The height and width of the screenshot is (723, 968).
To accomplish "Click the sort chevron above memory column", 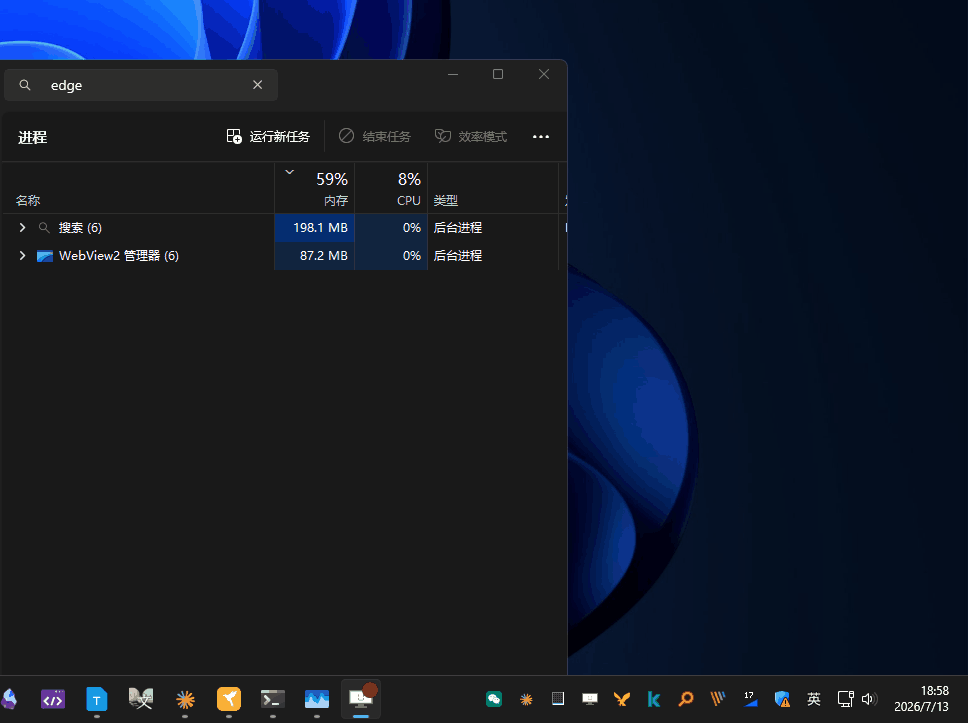I will pyautogui.click(x=290, y=172).
